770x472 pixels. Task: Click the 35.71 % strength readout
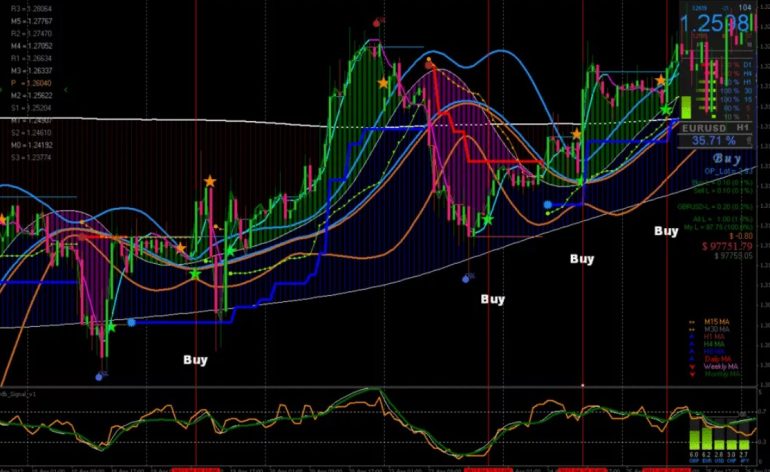(x=714, y=141)
